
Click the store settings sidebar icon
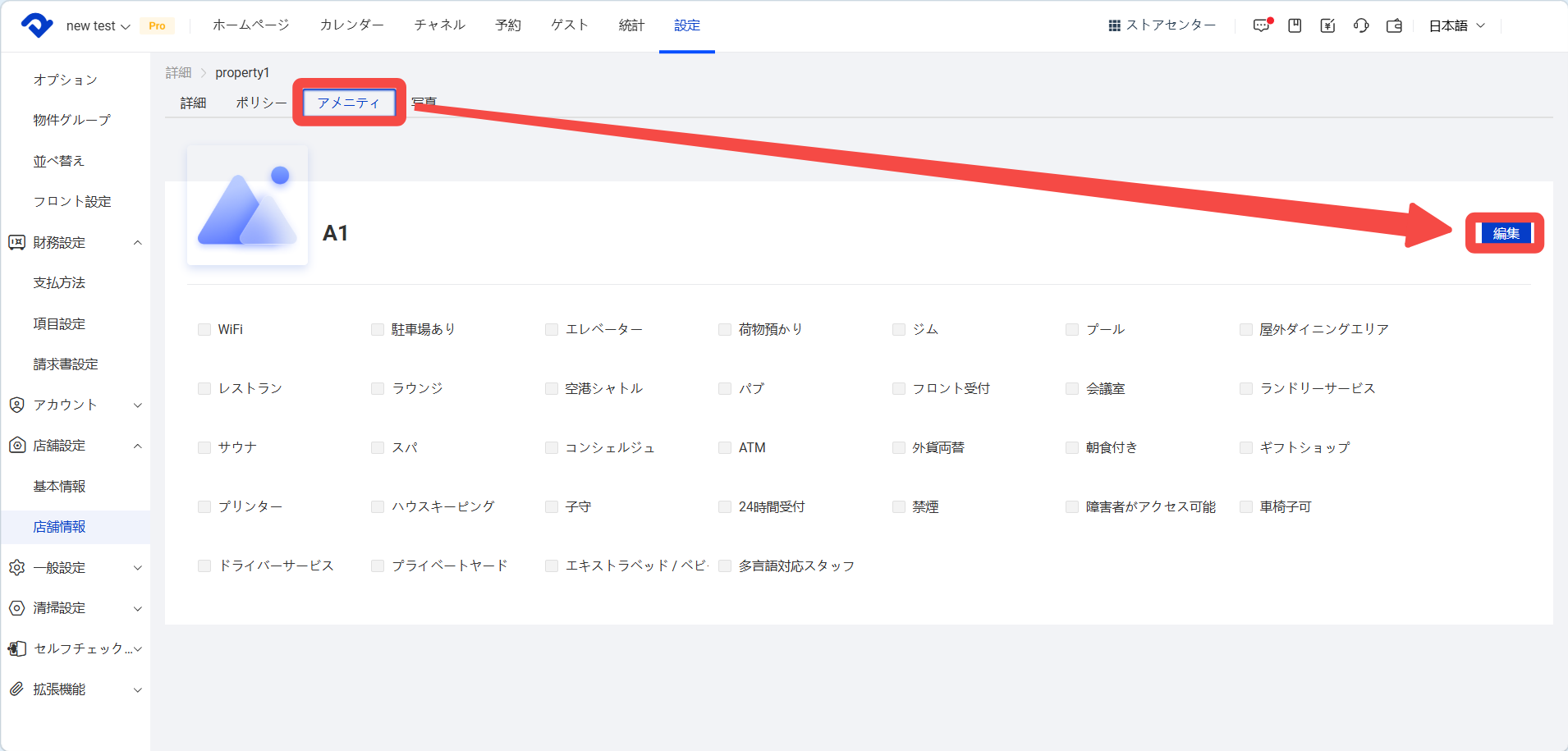click(x=16, y=445)
